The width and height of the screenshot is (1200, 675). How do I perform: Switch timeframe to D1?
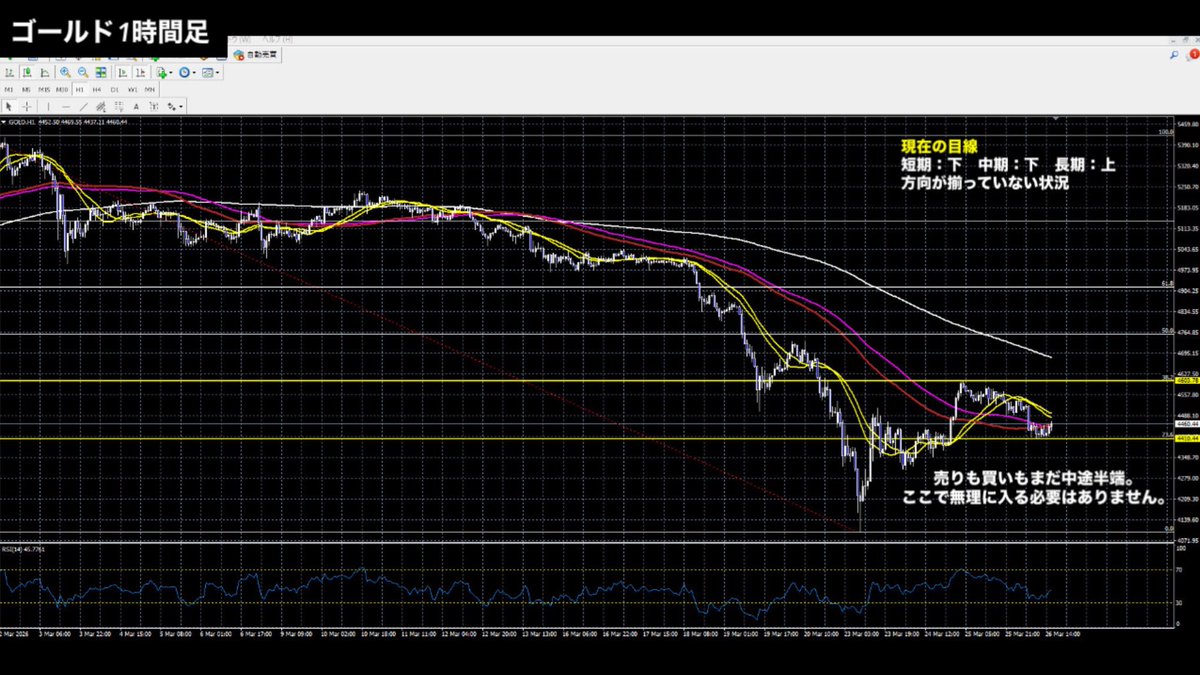tap(115, 89)
